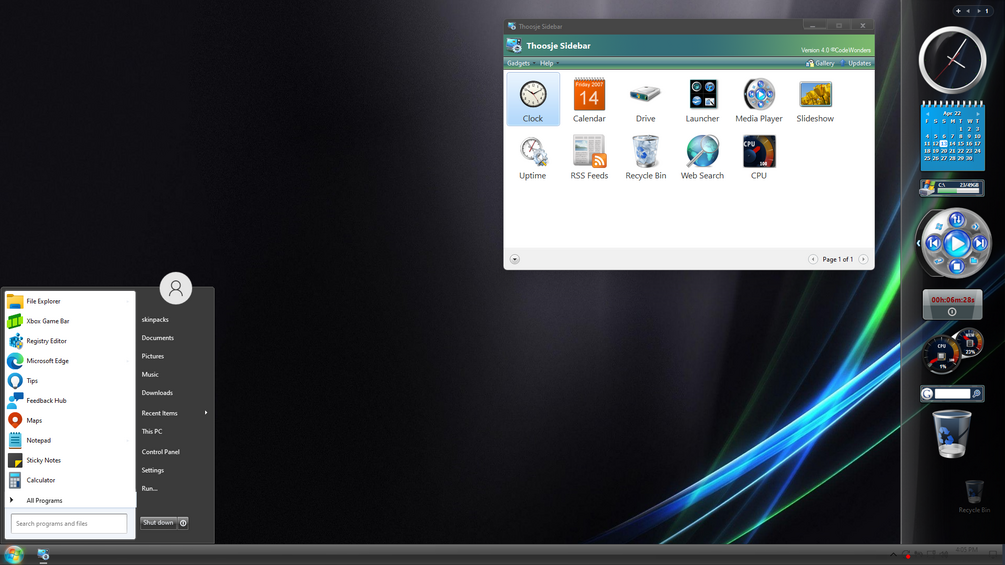Open the Gadgets menu
The height and width of the screenshot is (565, 1005).
pyautogui.click(x=520, y=63)
